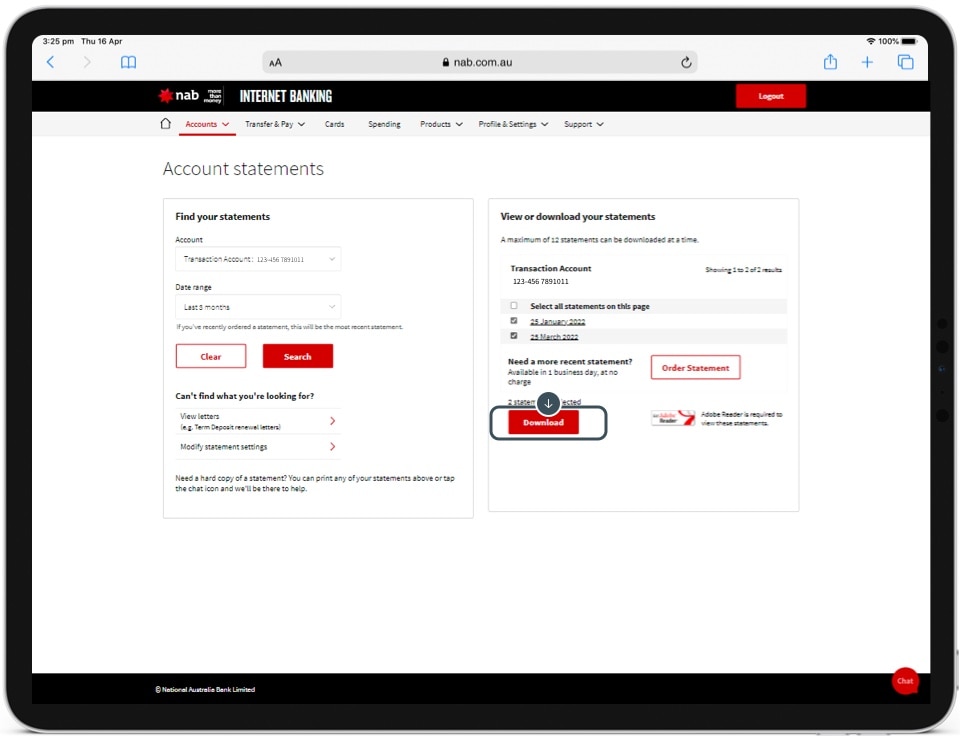Screen dimensions: 960x740
Task: Toggle the 25 March 2022 statement checkbox
Action: point(514,336)
